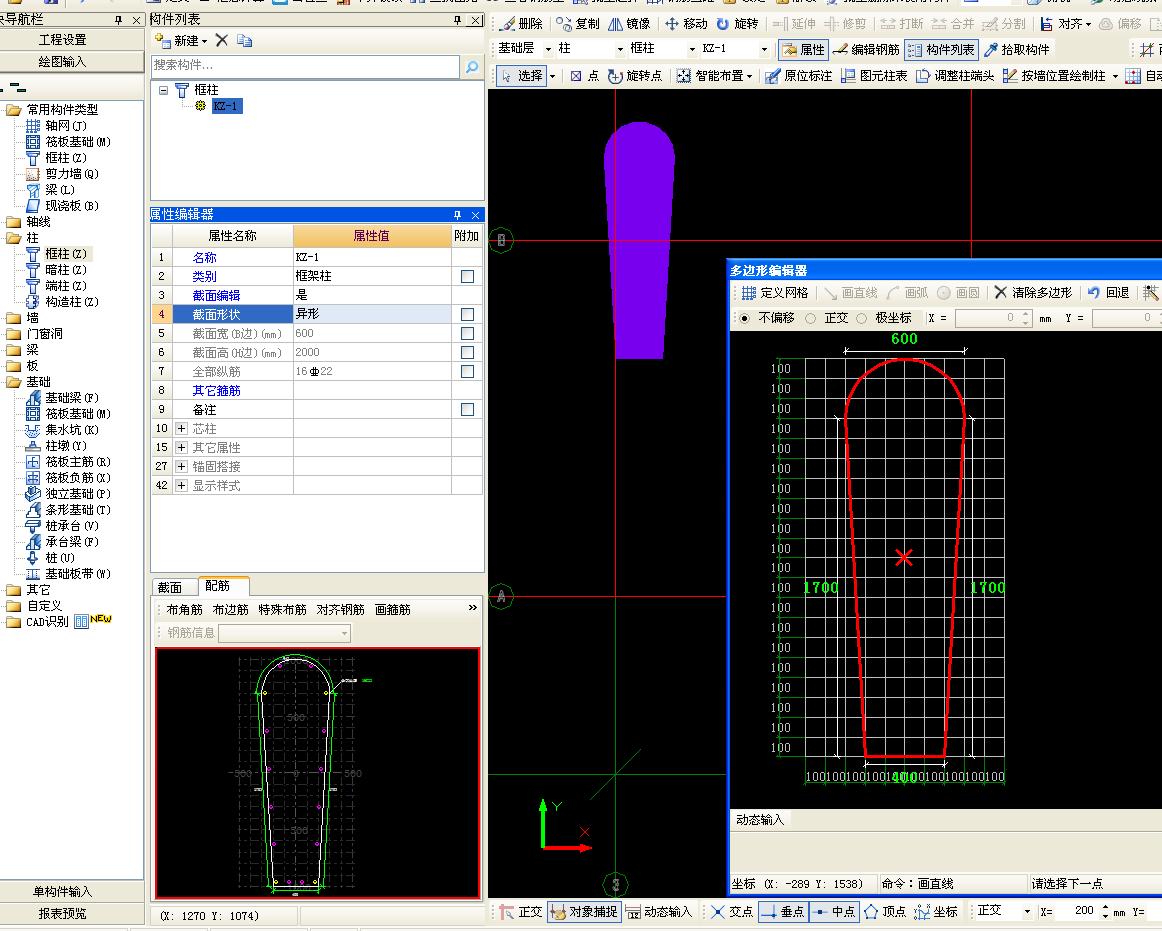Expand the 其它属性 property group
This screenshot has width=1162, height=931.
click(182, 448)
